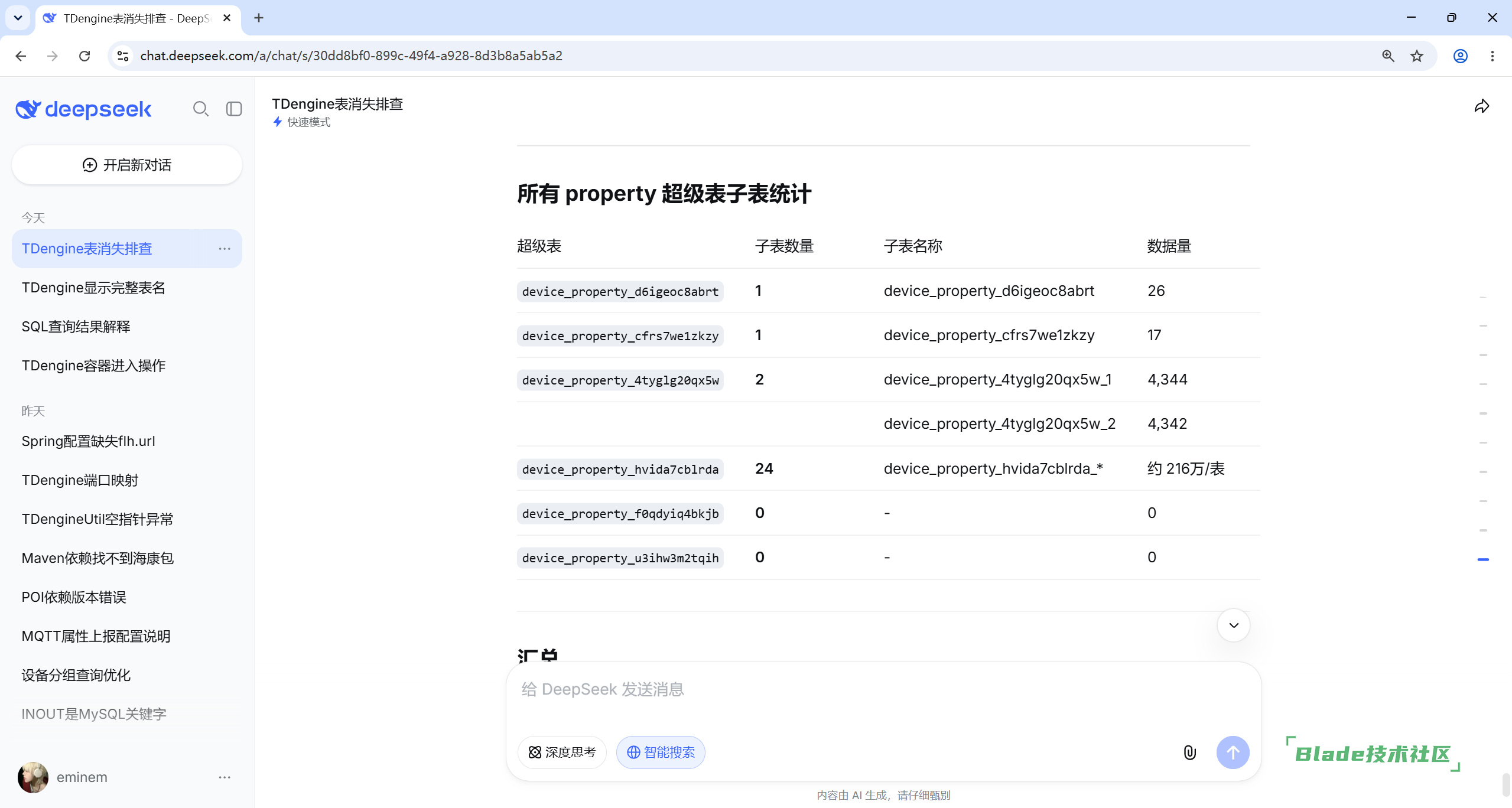Open the TDengineUtil空指针异常 conversation
Viewport: 1512px width, 808px height.
tap(127, 519)
